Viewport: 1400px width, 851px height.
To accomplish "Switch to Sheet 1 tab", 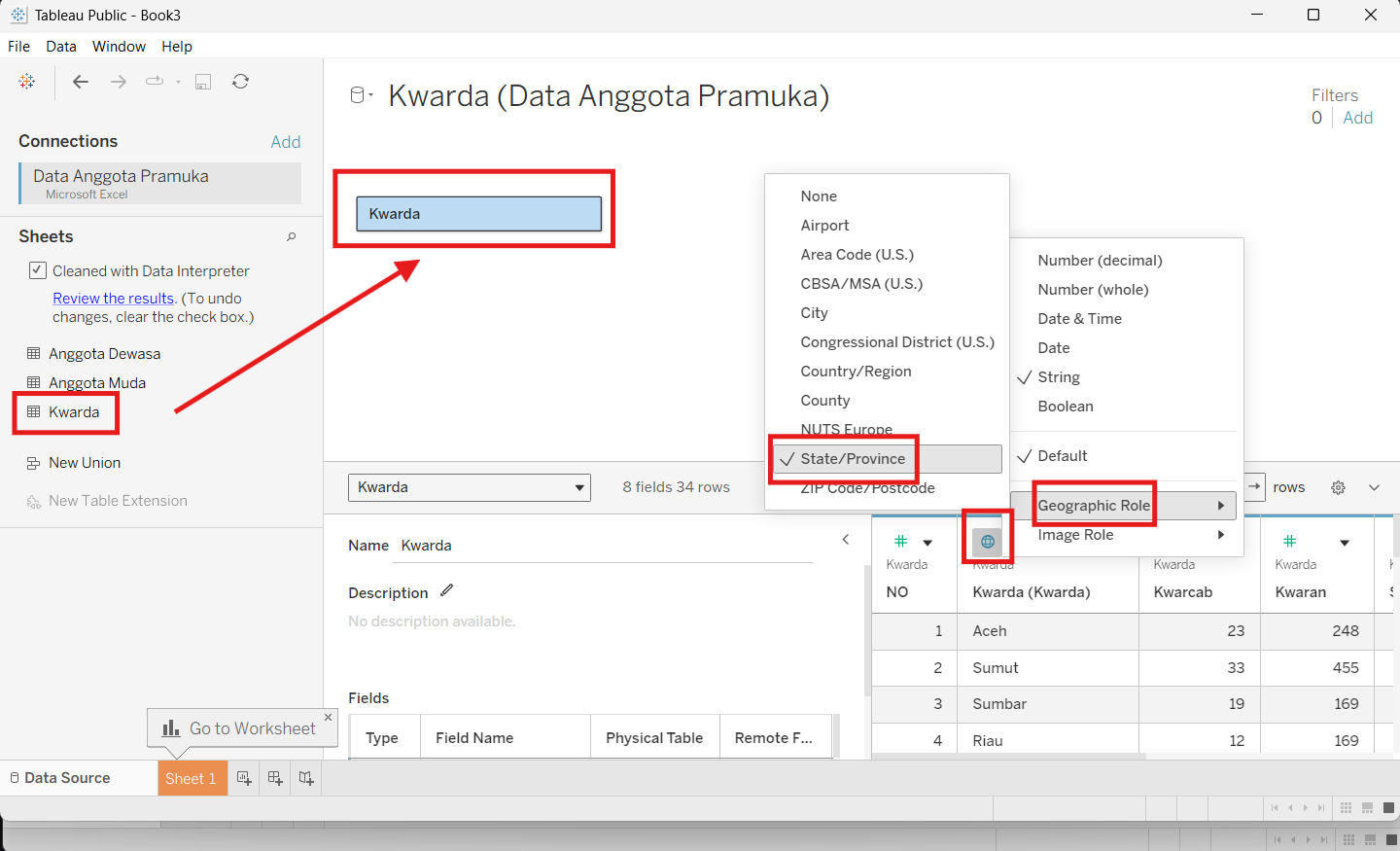I will (x=192, y=778).
